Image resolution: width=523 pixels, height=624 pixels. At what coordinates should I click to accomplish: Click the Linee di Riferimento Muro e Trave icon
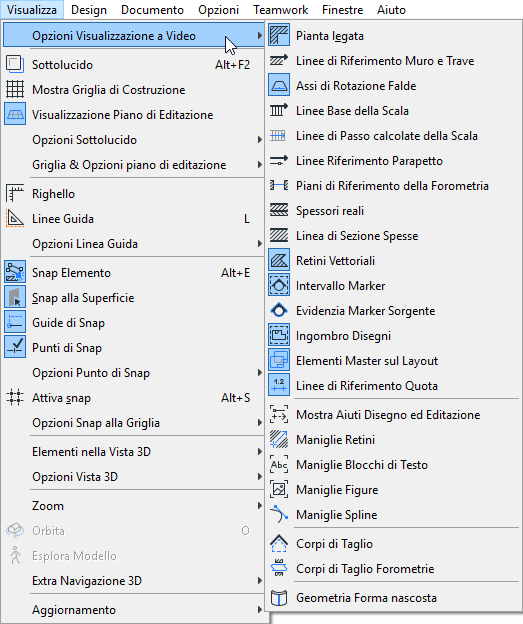click(279, 60)
